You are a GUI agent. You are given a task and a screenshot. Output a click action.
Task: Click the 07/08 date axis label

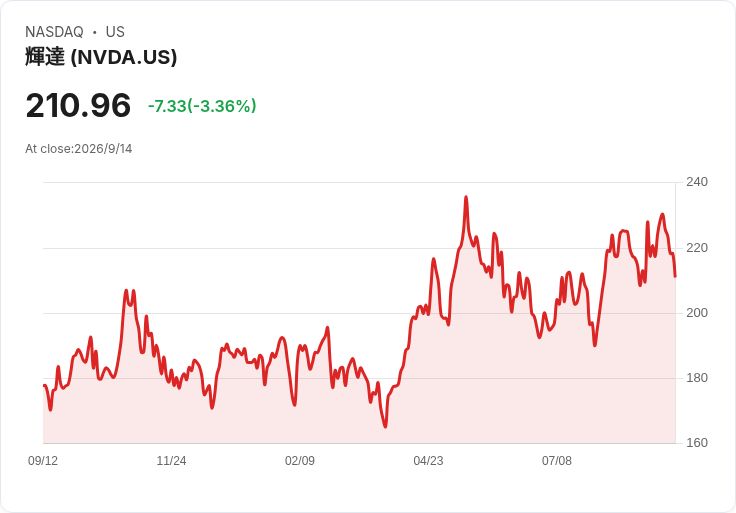[557, 461]
